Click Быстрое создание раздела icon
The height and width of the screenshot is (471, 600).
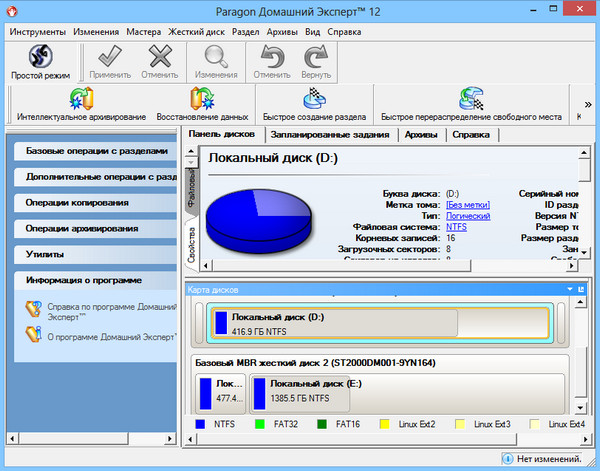316,100
